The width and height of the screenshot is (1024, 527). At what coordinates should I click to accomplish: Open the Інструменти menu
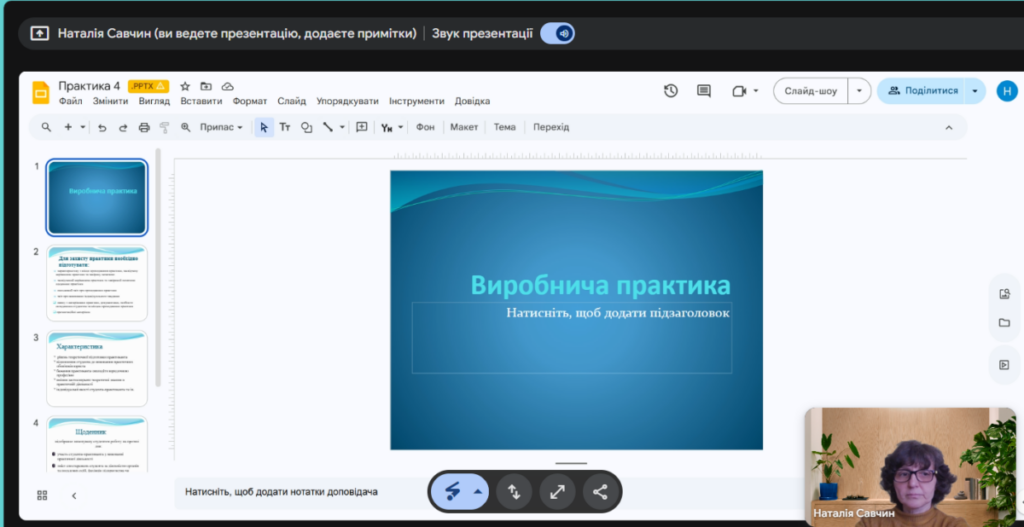pyautogui.click(x=417, y=101)
